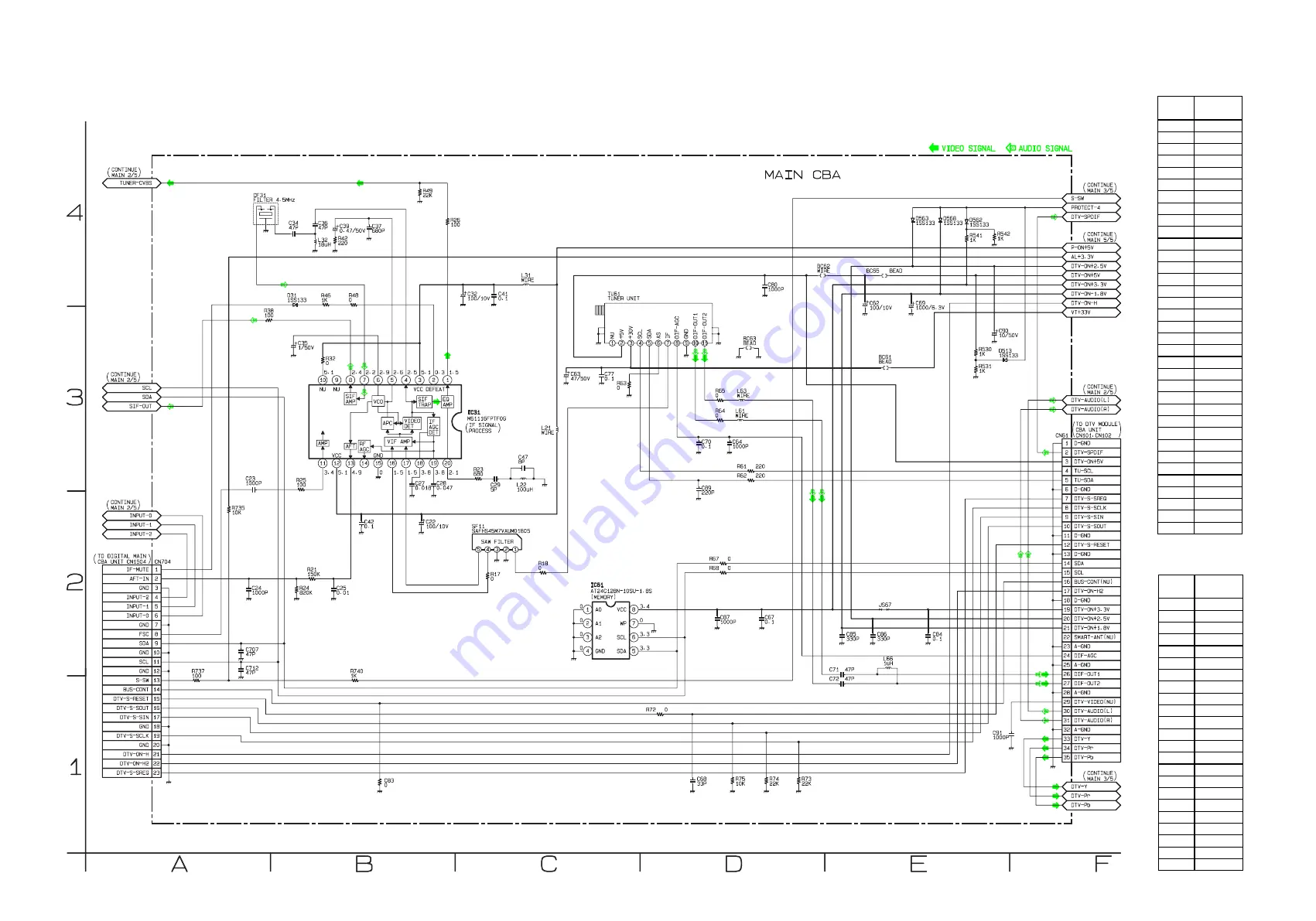Screen dimensions: 1316x921
Task: Select the DTV-ON-1.8V signal label
Action: pos(1089,294)
